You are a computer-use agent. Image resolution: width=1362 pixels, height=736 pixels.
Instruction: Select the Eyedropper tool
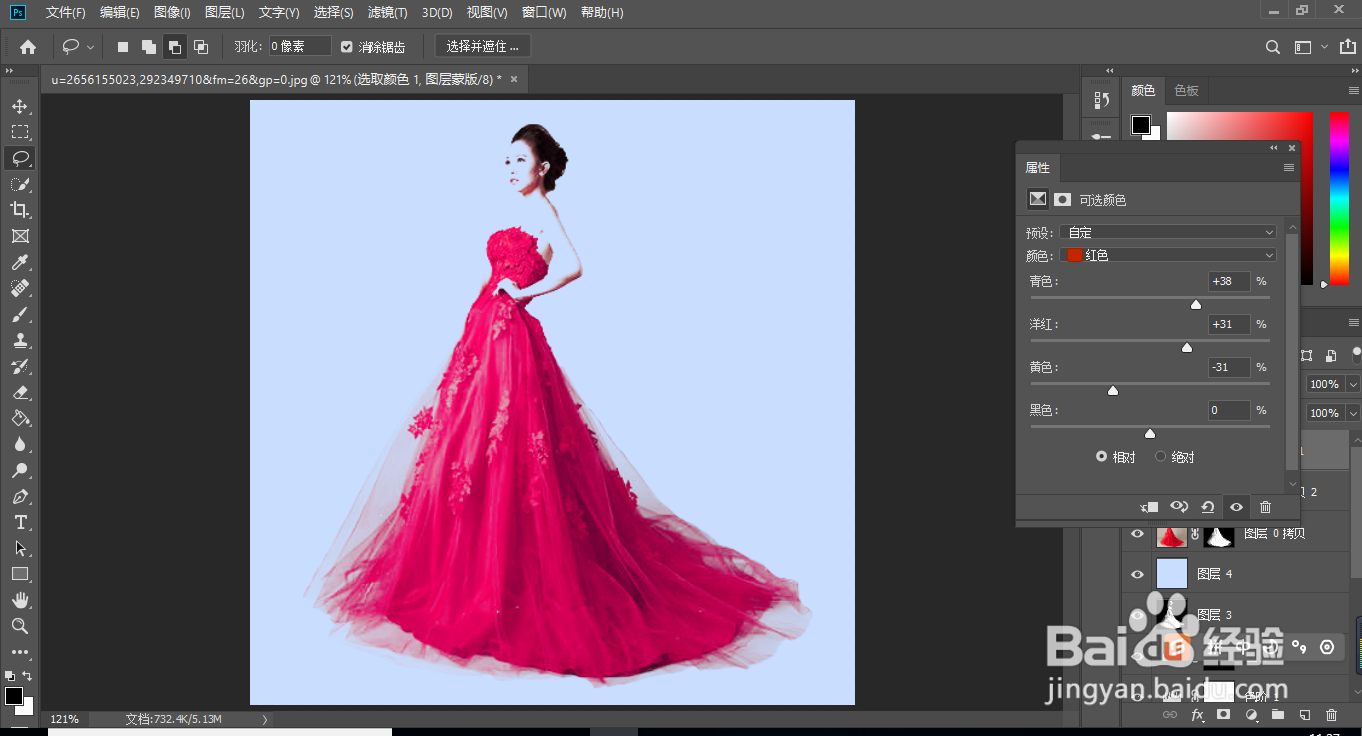(20, 262)
